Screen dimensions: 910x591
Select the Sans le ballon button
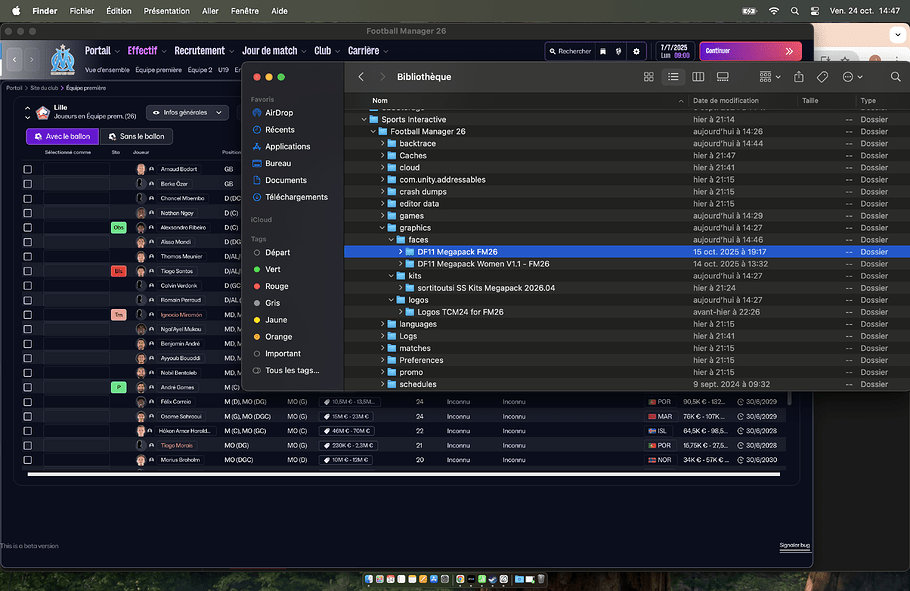(139, 136)
